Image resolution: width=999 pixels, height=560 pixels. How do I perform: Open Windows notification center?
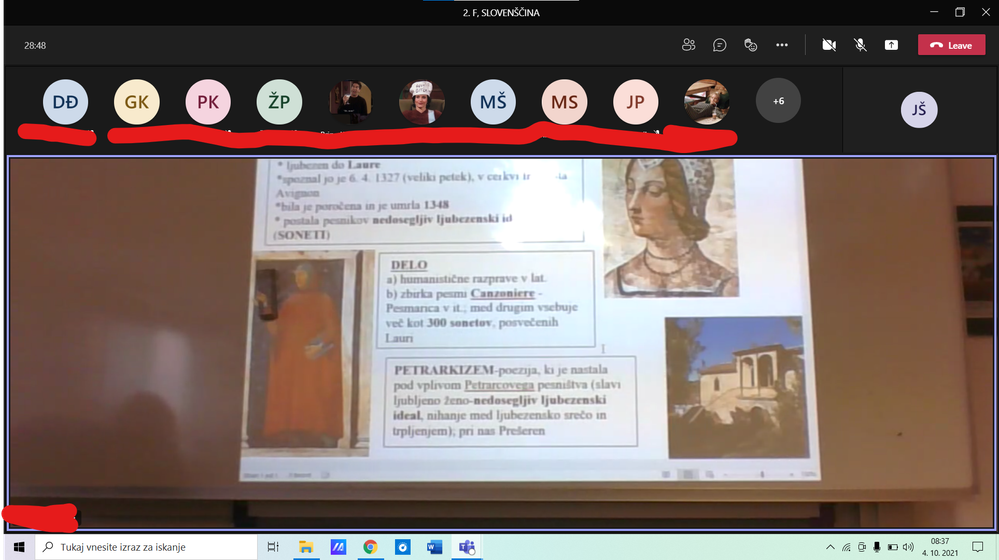point(978,547)
